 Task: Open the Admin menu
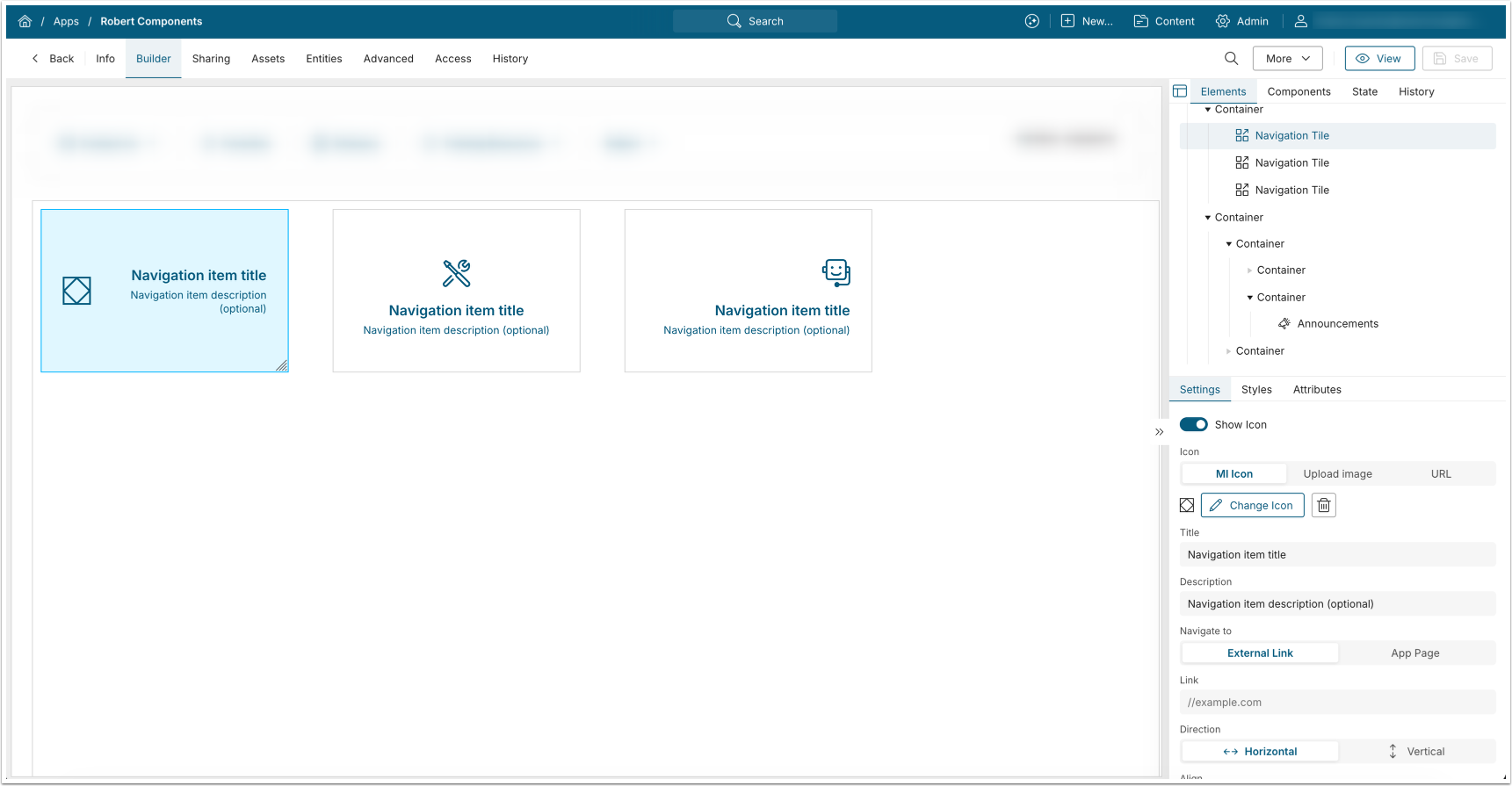(x=1242, y=21)
